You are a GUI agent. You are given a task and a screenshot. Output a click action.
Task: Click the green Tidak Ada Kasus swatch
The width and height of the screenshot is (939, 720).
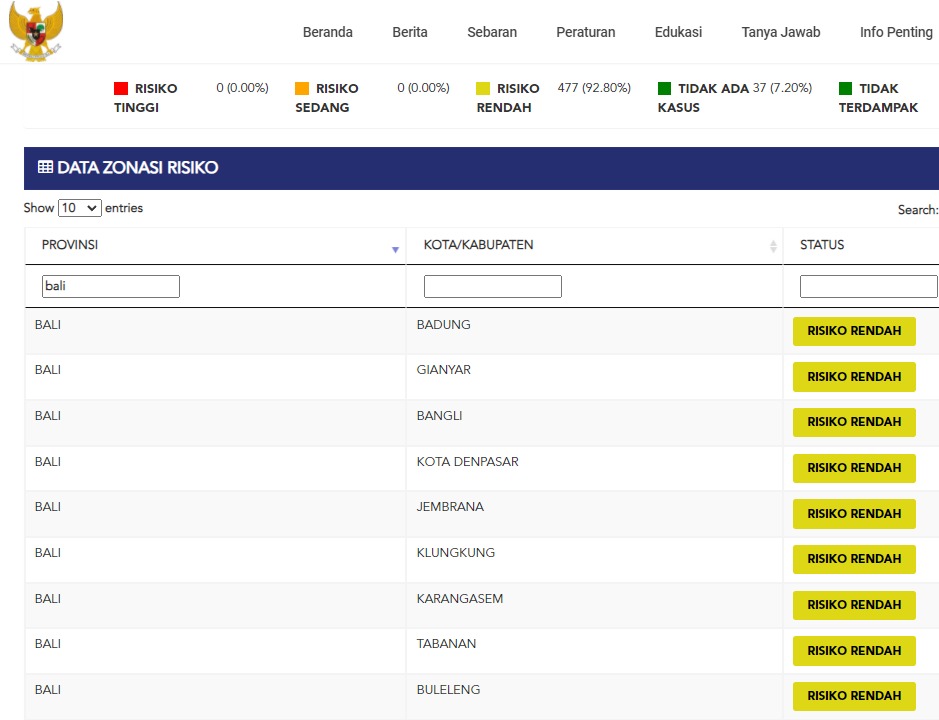664,89
